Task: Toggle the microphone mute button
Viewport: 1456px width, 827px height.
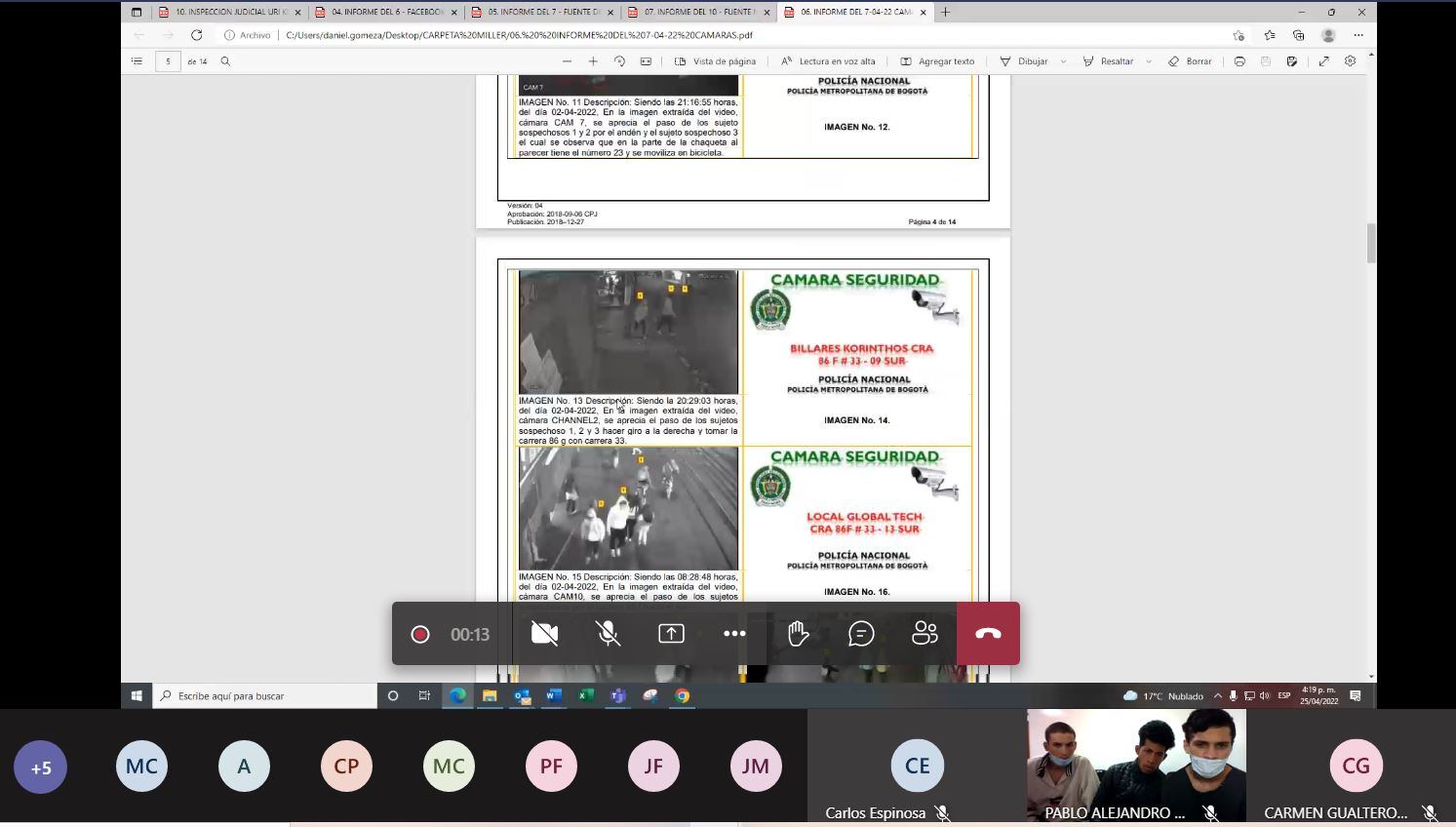Action: (609, 634)
